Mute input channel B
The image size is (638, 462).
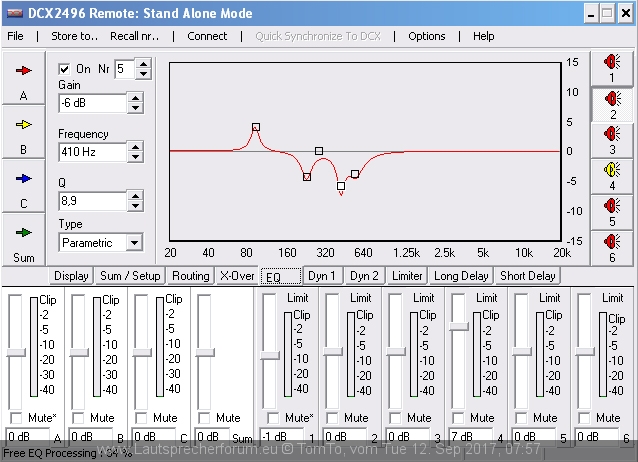(78, 418)
